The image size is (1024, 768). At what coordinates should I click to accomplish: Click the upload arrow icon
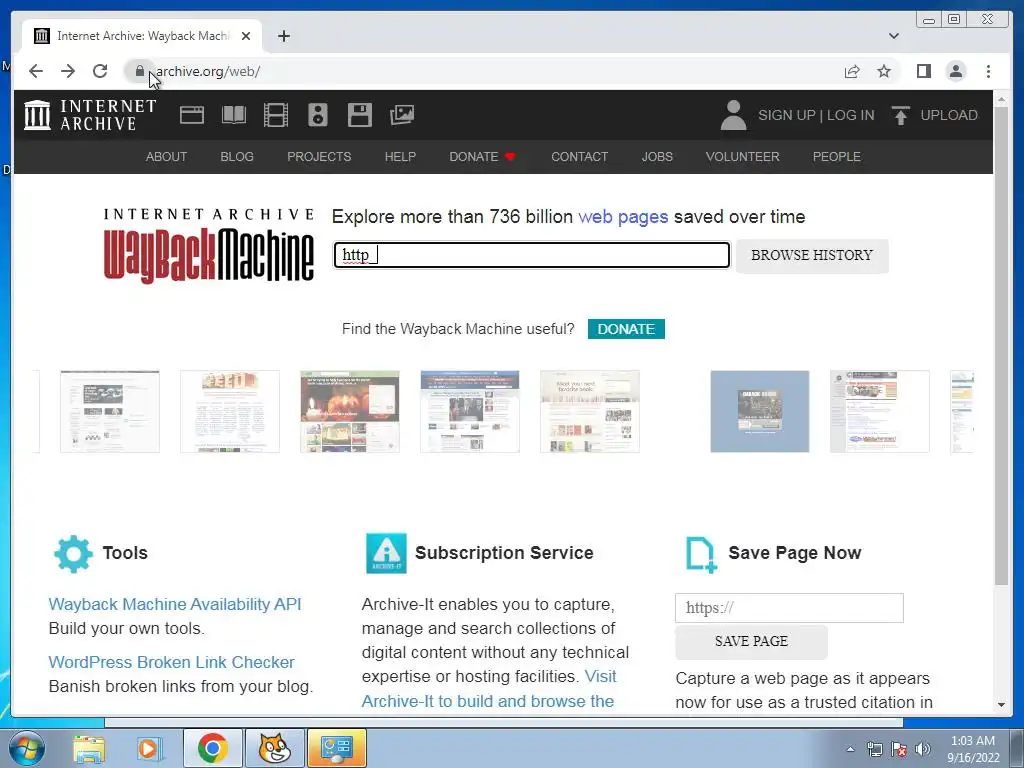901,115
